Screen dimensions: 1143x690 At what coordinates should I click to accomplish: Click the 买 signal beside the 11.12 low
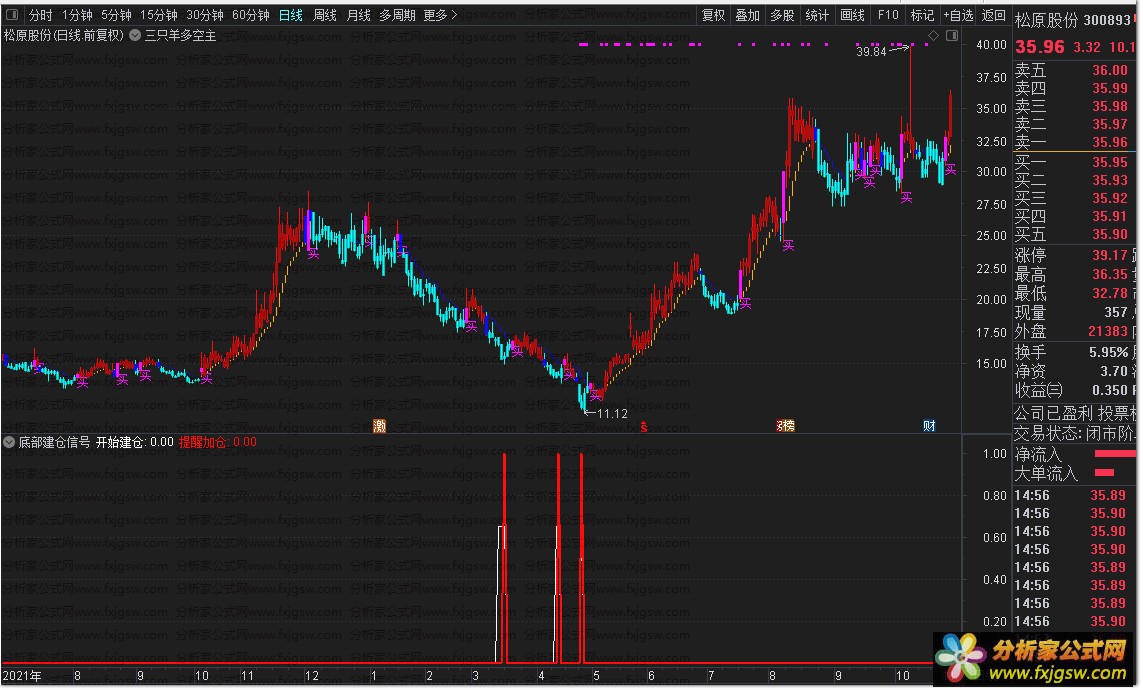[x=596, y=395]
